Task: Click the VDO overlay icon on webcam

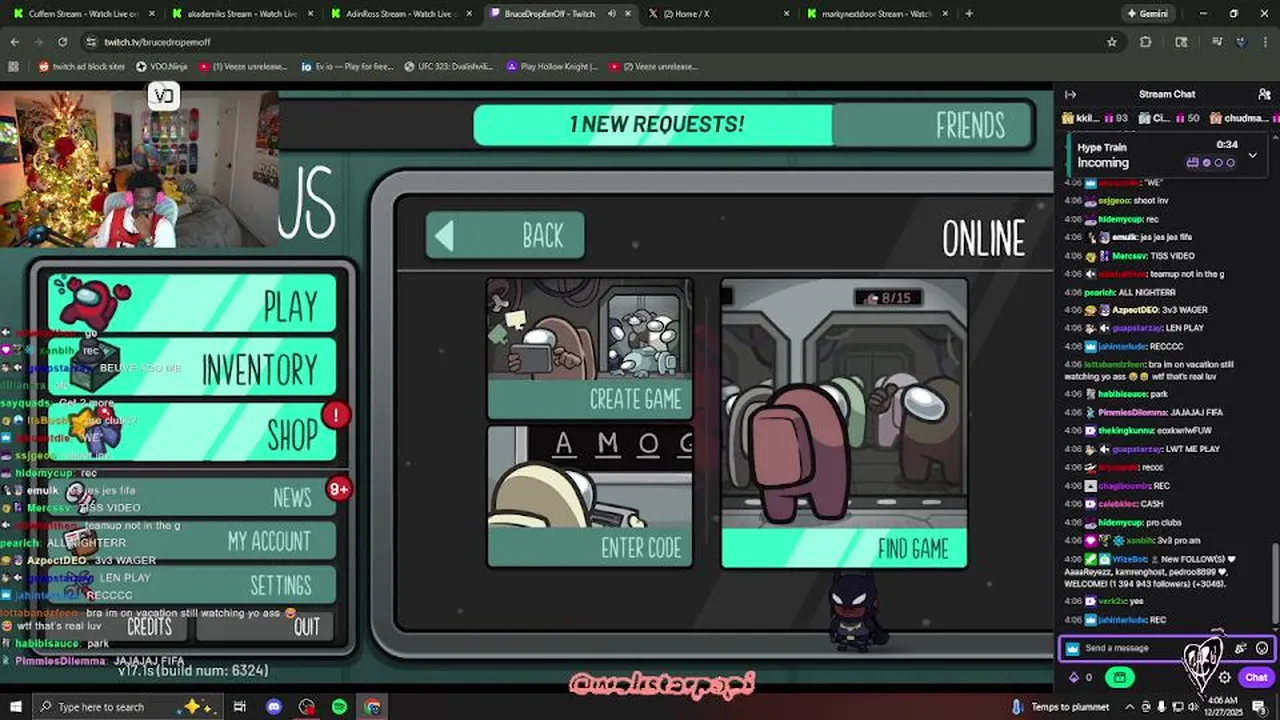Action: [164, 96]
